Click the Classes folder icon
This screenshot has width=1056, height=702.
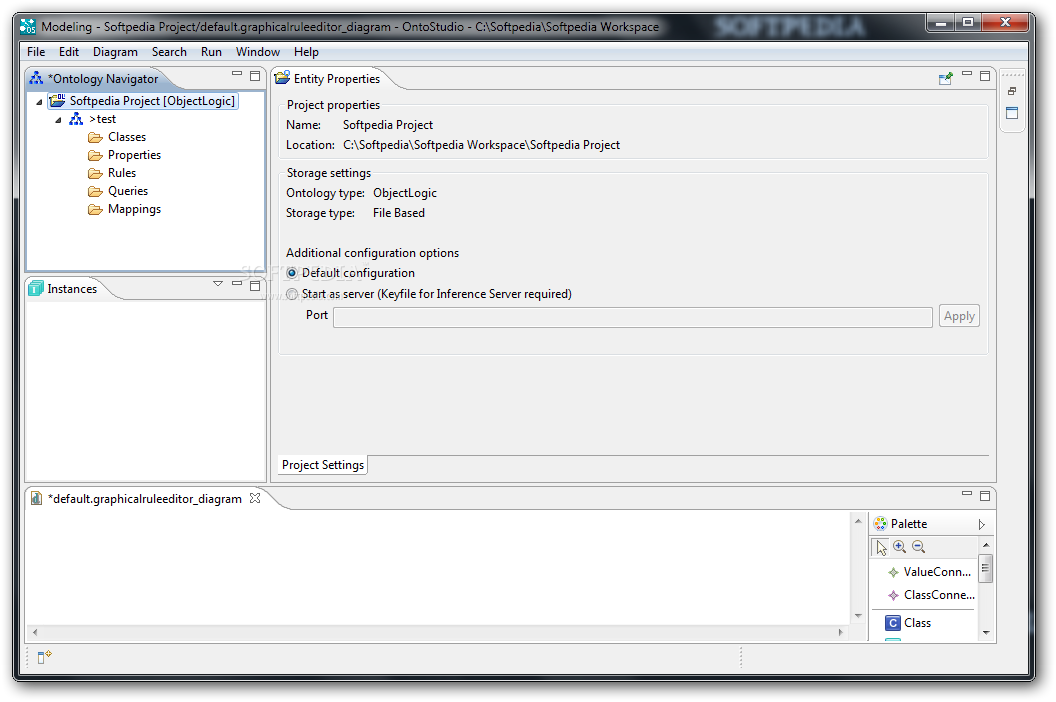95,137
